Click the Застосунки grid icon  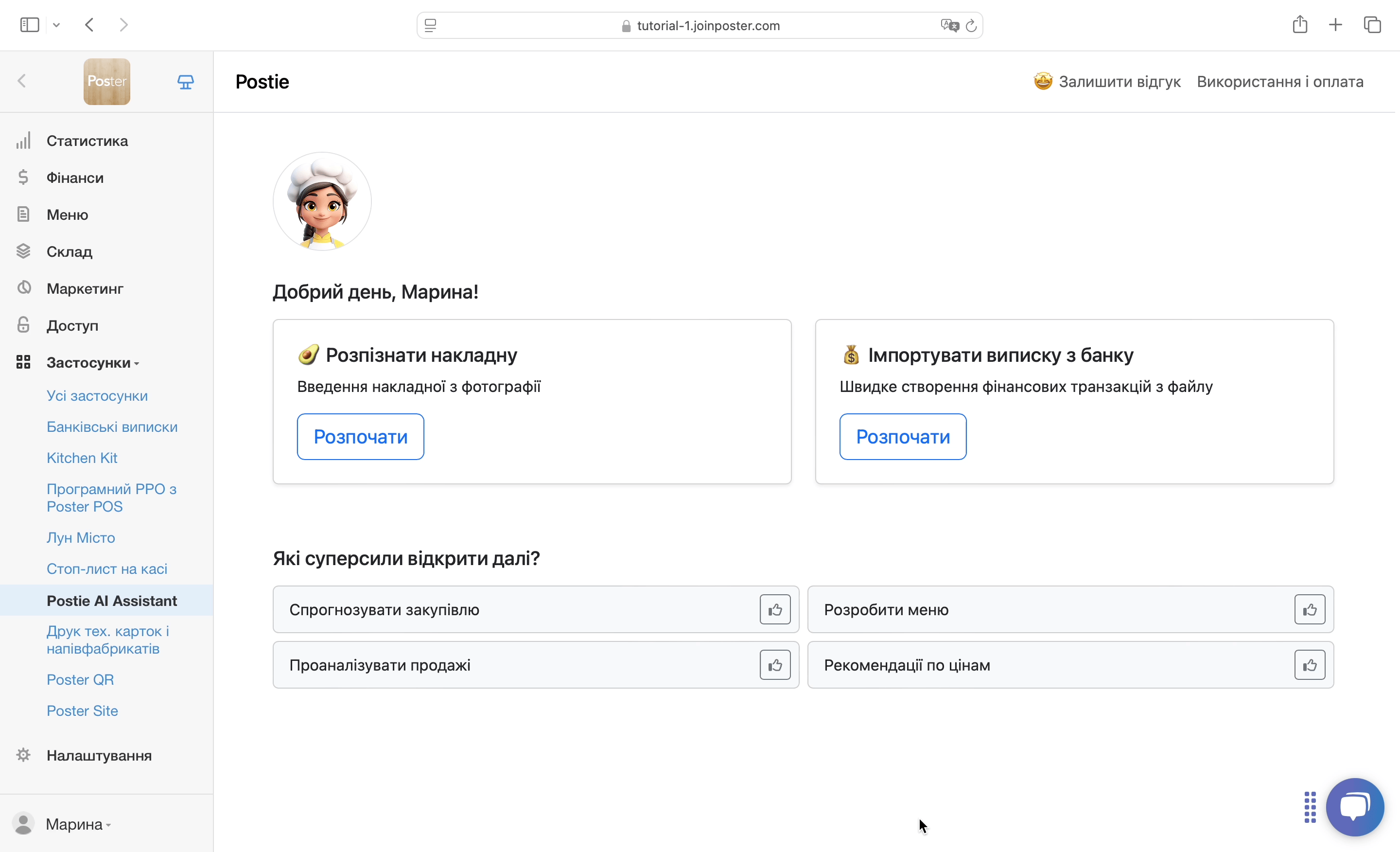23,363
